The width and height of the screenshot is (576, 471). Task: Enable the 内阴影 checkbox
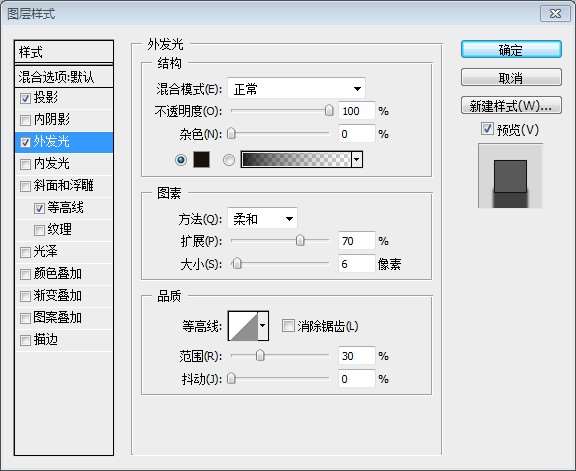[x=25, y=120]
